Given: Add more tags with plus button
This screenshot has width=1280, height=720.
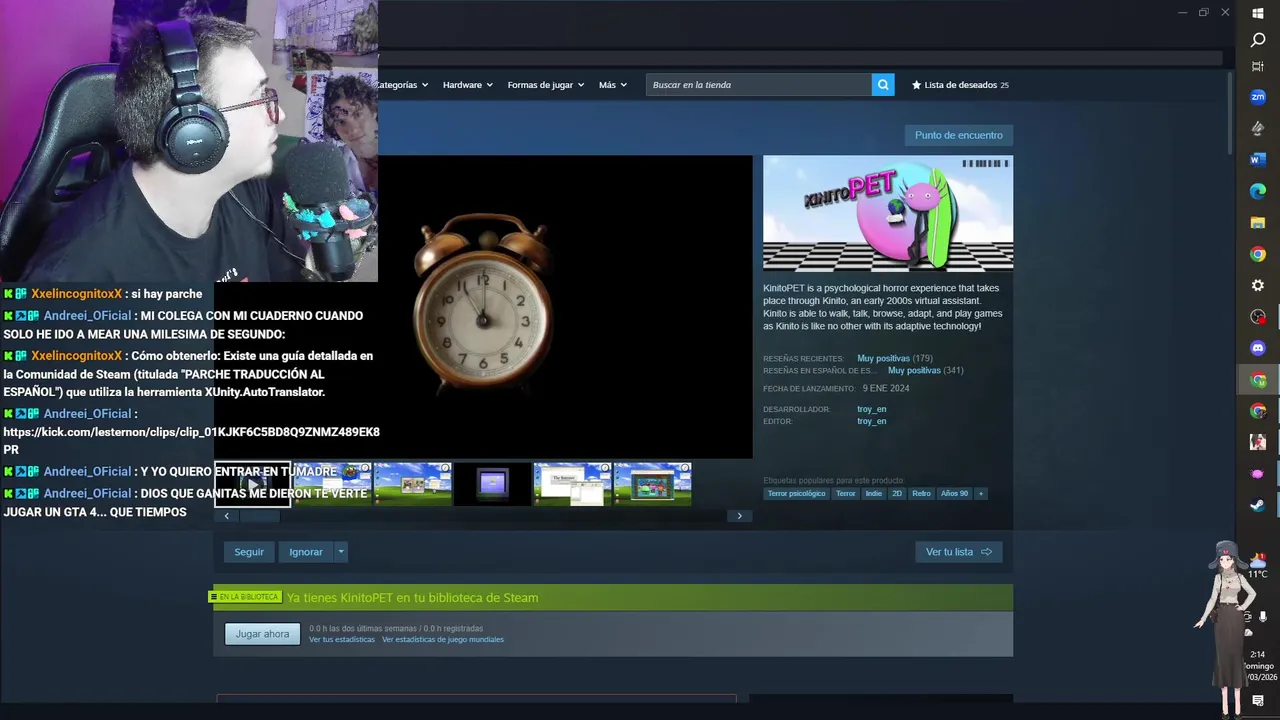Looking at the screenshot, I should point(981,493).
